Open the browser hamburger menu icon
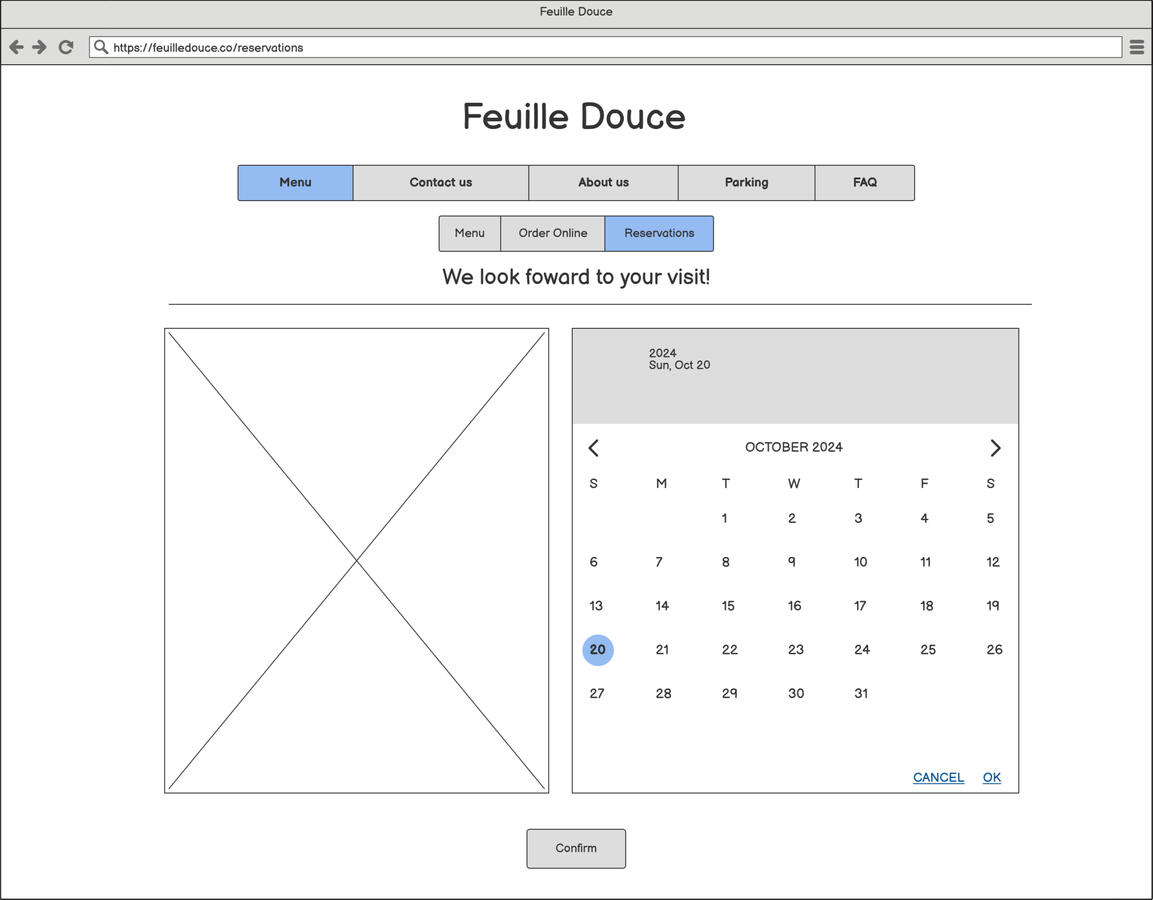This screenshot has width=1153, height=900. (1136, 46)
